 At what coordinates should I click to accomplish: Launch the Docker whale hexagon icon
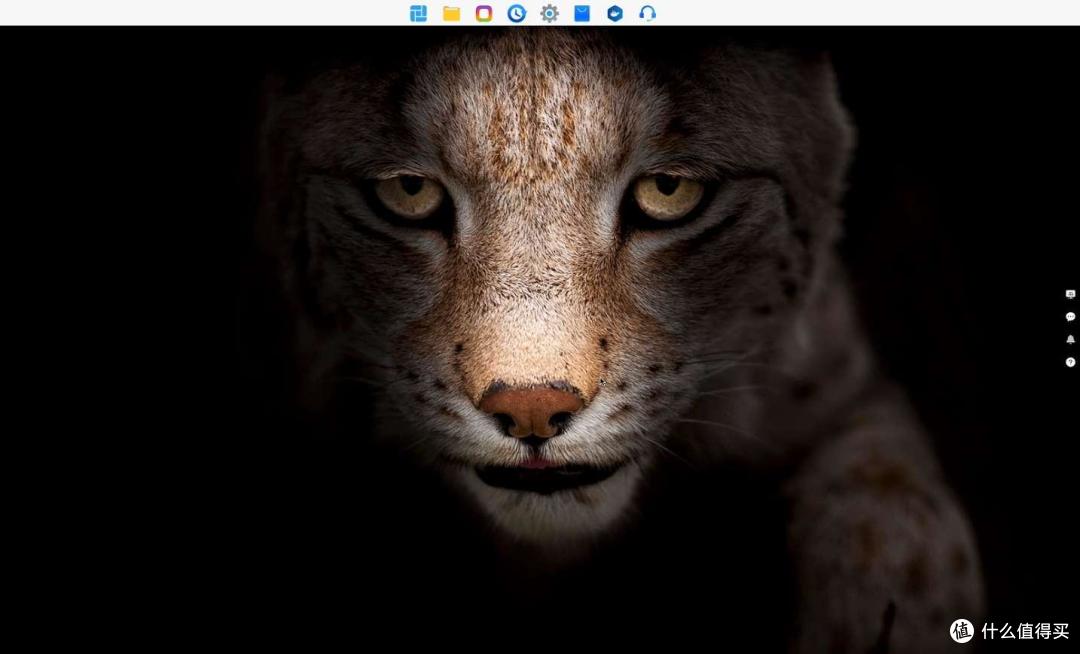(614, 13)
